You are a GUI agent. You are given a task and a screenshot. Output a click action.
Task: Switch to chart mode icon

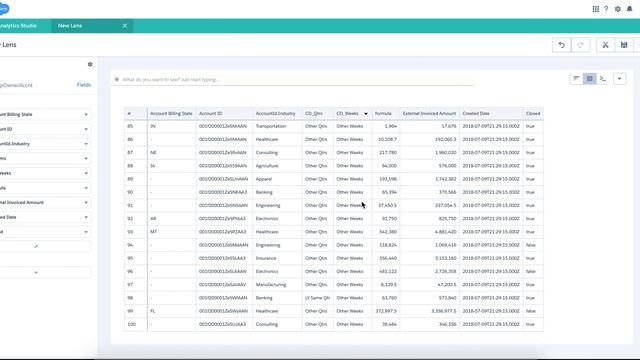point(576,78)
